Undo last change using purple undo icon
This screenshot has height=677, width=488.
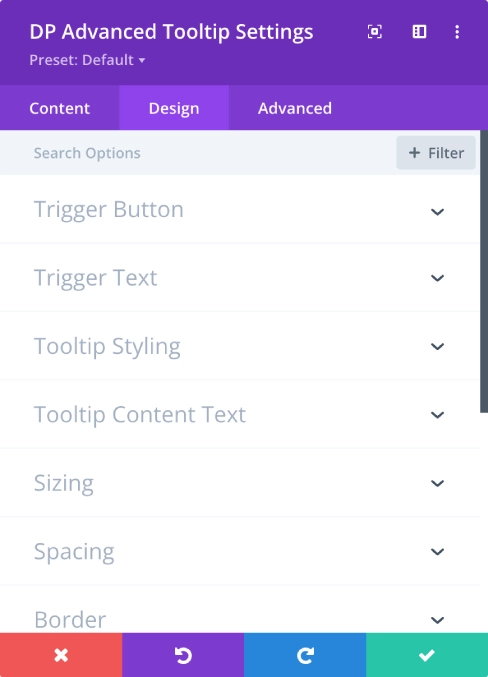tap(183, 655)
